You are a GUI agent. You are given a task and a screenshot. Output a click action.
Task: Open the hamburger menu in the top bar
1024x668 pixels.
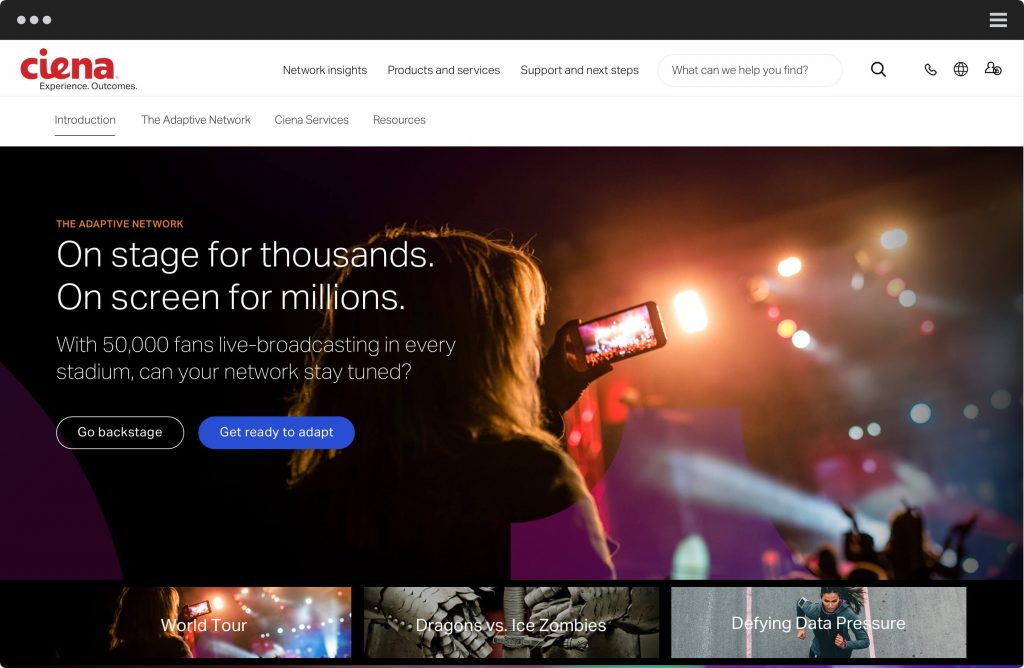998,20
